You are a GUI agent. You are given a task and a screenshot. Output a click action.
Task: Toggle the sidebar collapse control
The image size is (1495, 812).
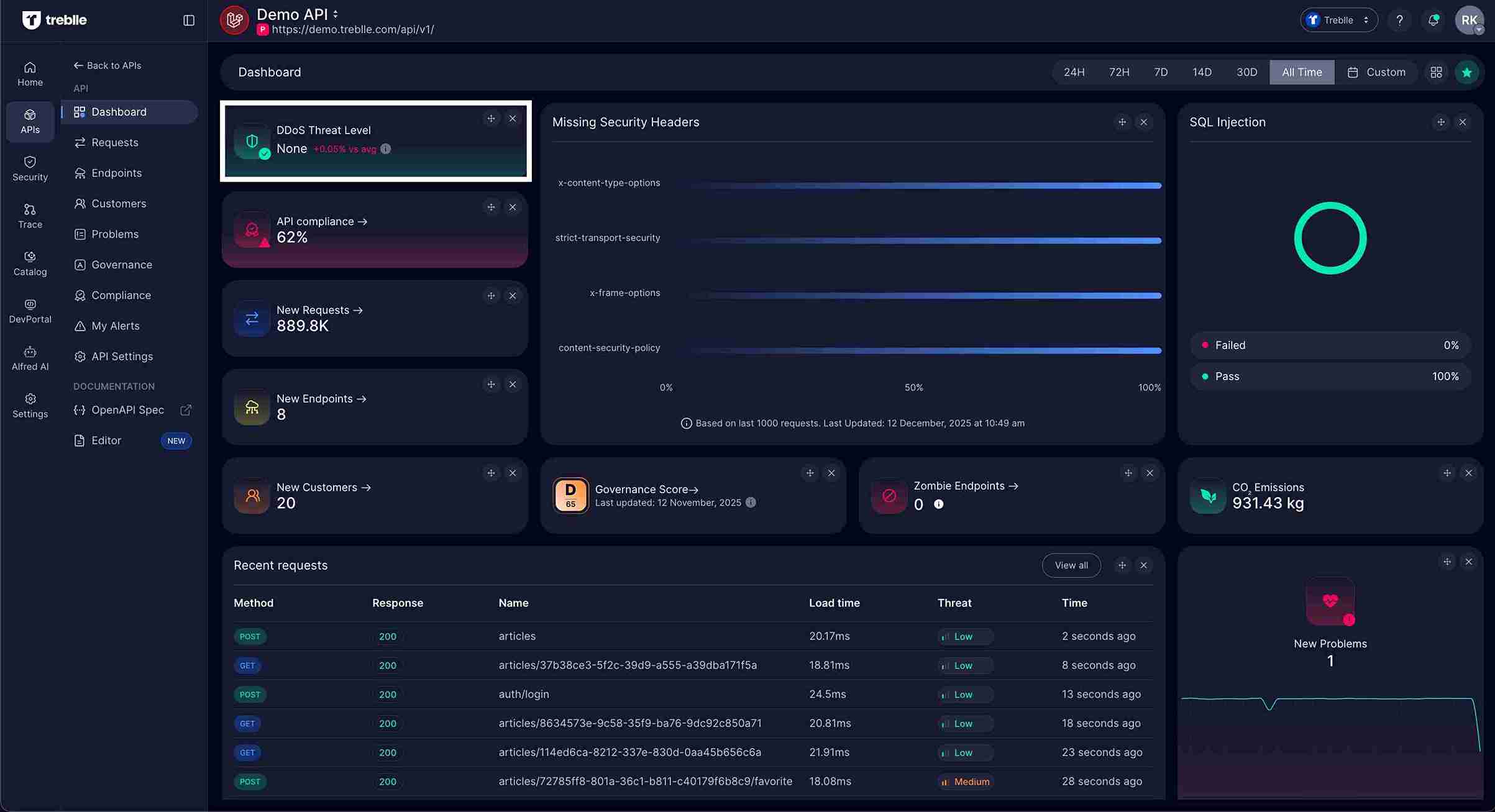pos(188,20)
